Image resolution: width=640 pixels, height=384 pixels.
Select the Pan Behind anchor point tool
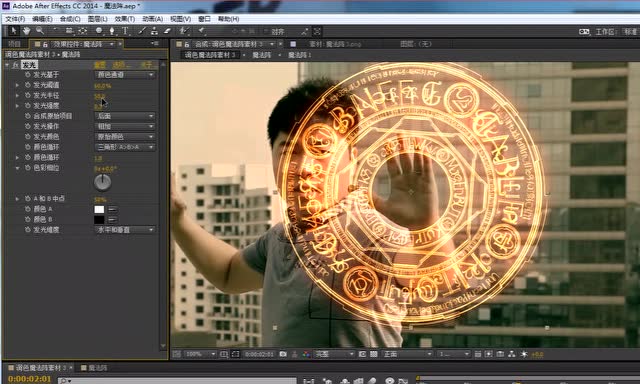coord(83,31)
